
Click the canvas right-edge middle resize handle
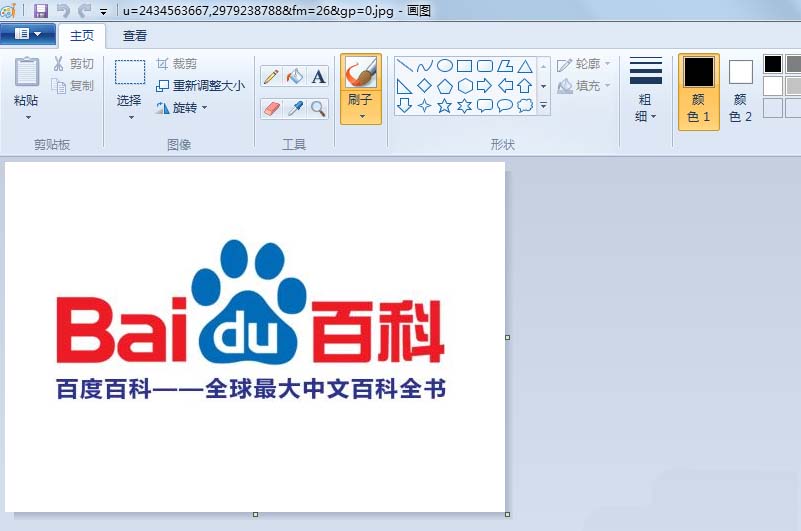pyautogui.click(x=507, y=337)
